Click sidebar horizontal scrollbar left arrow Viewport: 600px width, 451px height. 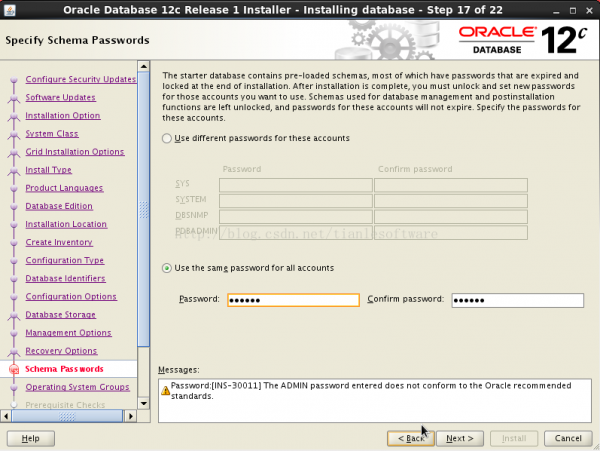pyautogui.click(x=6, y=416)
